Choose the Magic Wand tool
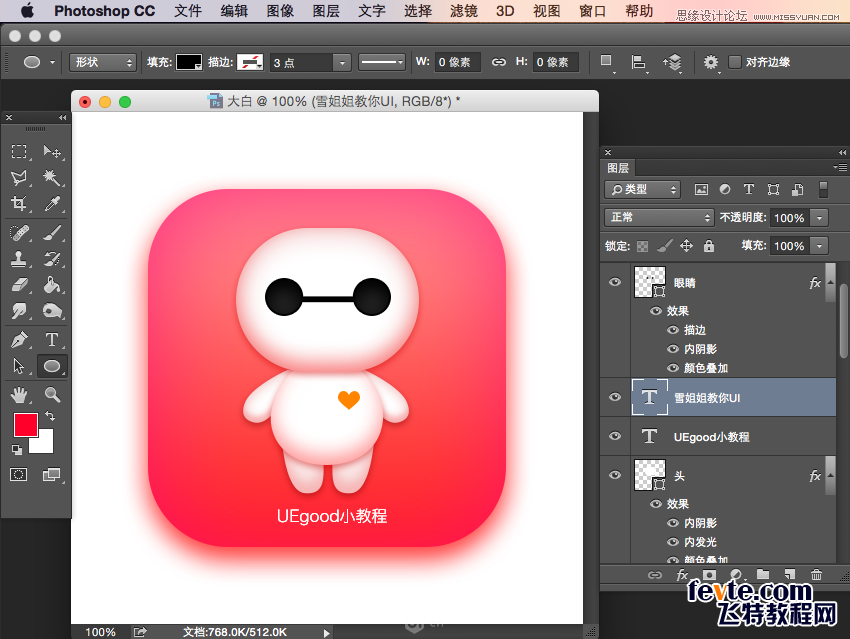This screenshot has height=639, width=850. (52, 178)
